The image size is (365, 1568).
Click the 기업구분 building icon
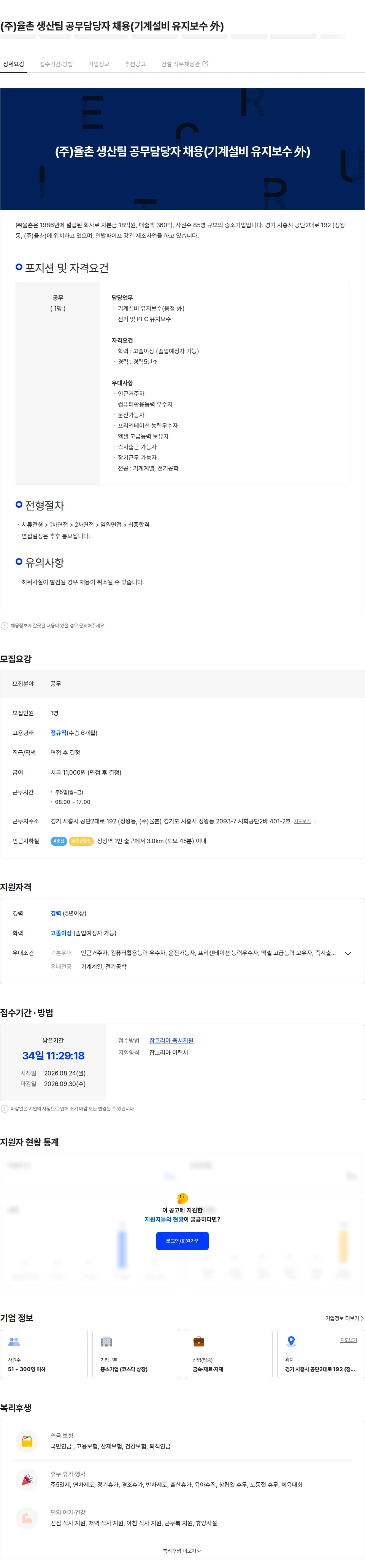coord(106,1341)
